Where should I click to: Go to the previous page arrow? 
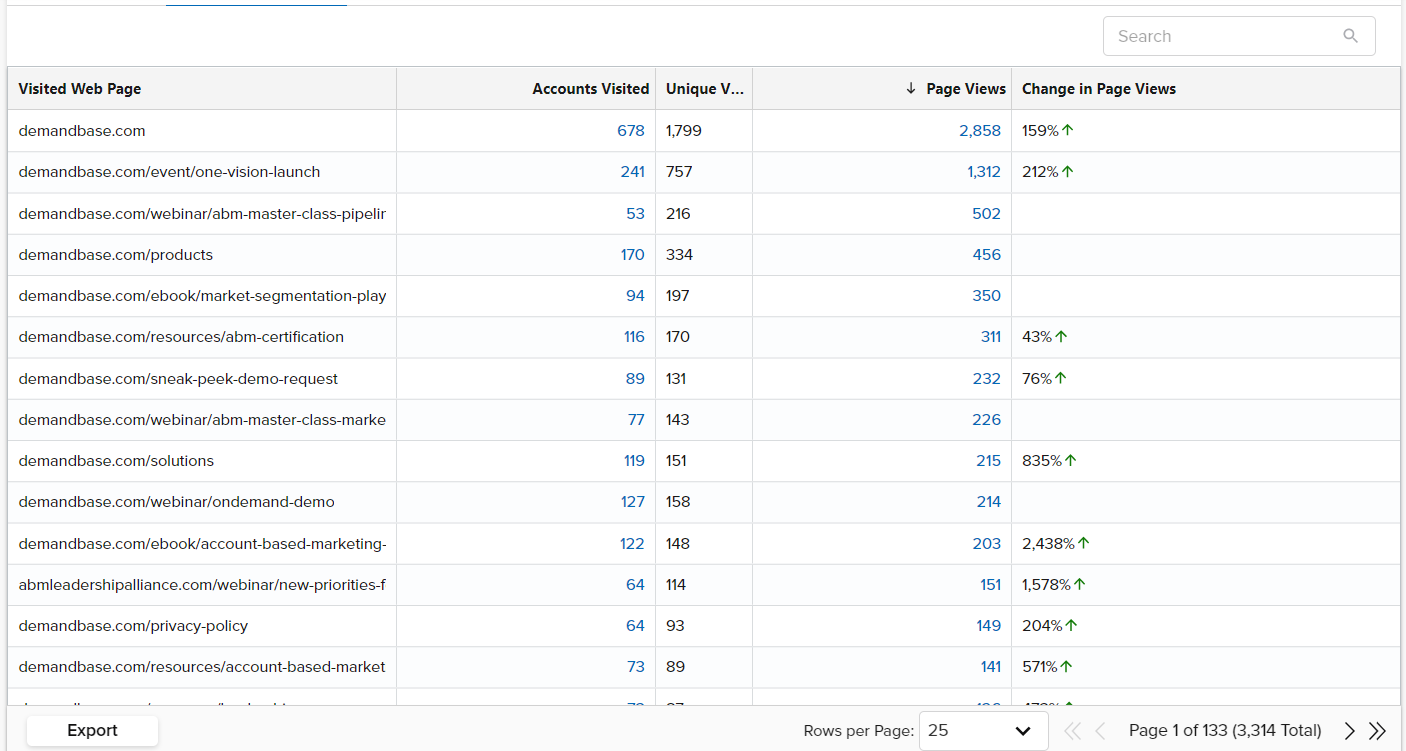tap(1100, 731)
